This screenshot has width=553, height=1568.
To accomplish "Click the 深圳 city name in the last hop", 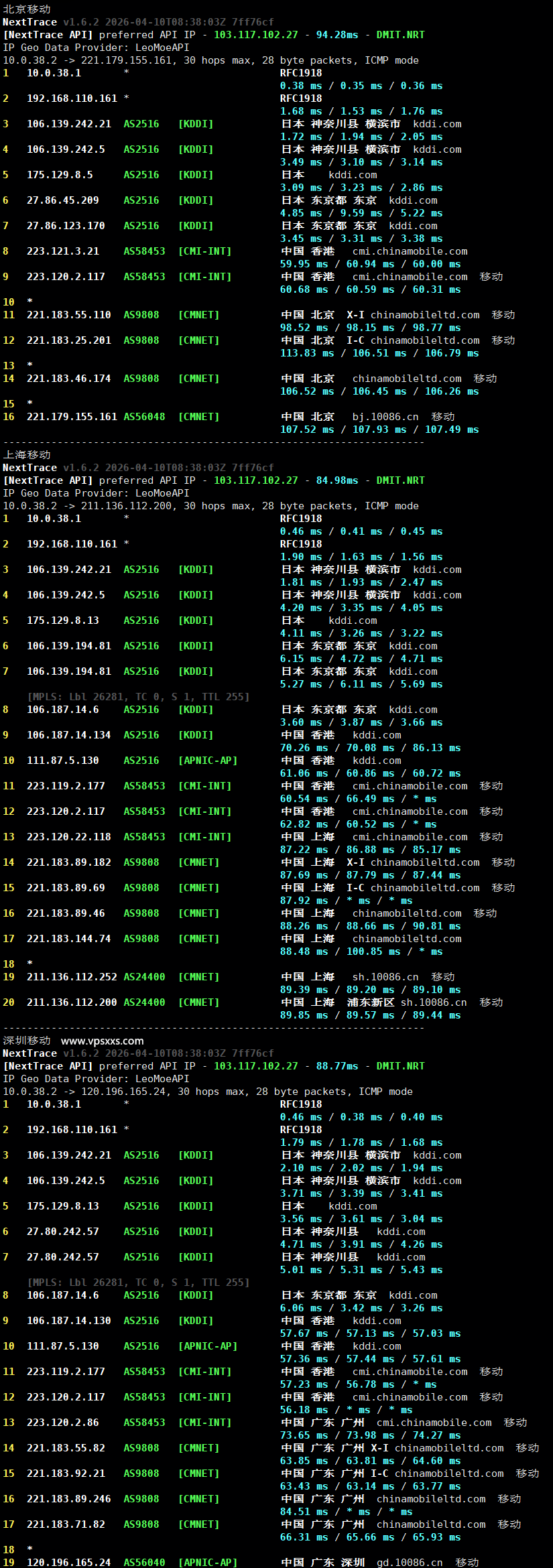I will point(353,1563).
